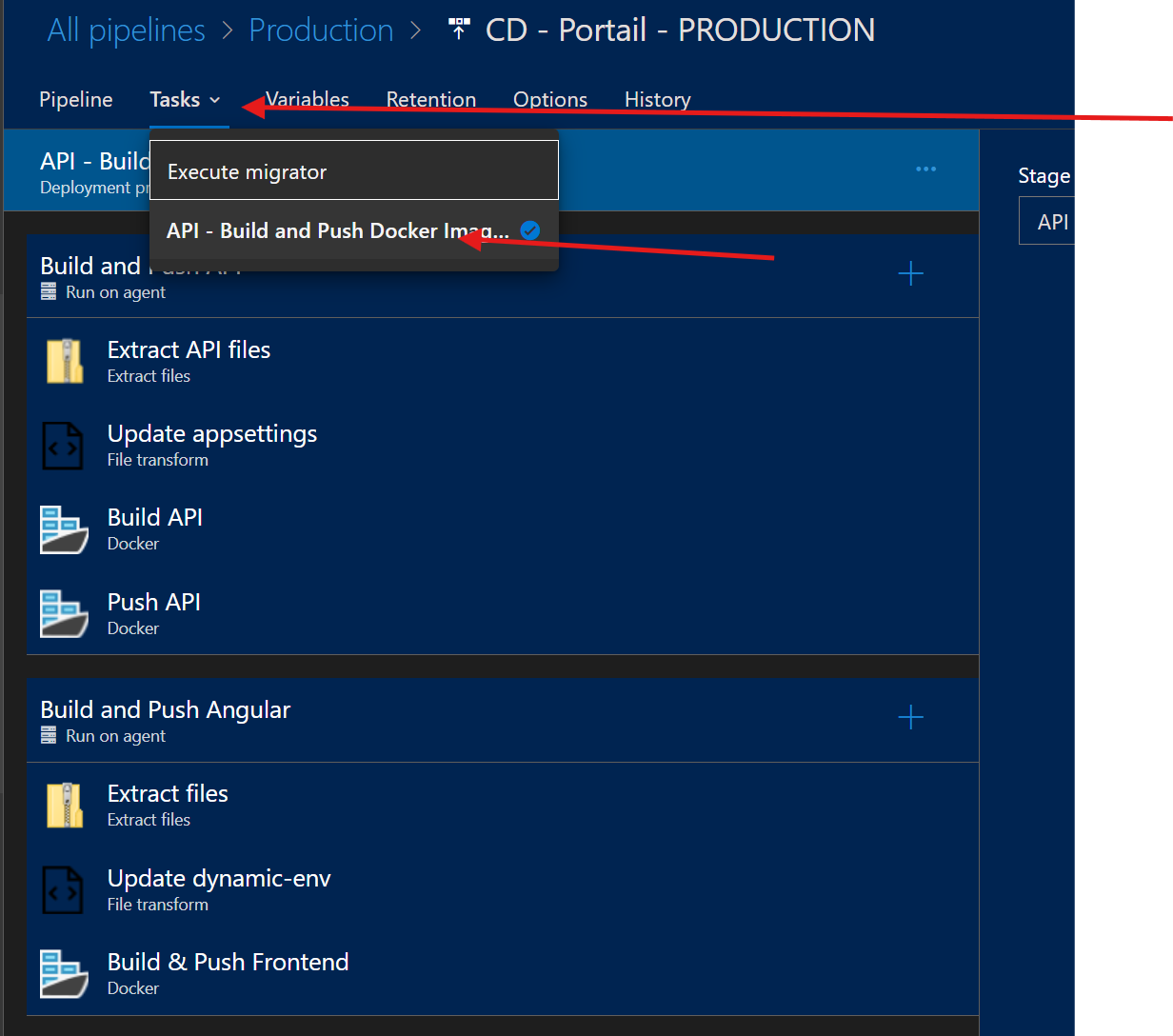Open the Variables tab
The image size is (1173, 1036).
[x=308, y=100]
